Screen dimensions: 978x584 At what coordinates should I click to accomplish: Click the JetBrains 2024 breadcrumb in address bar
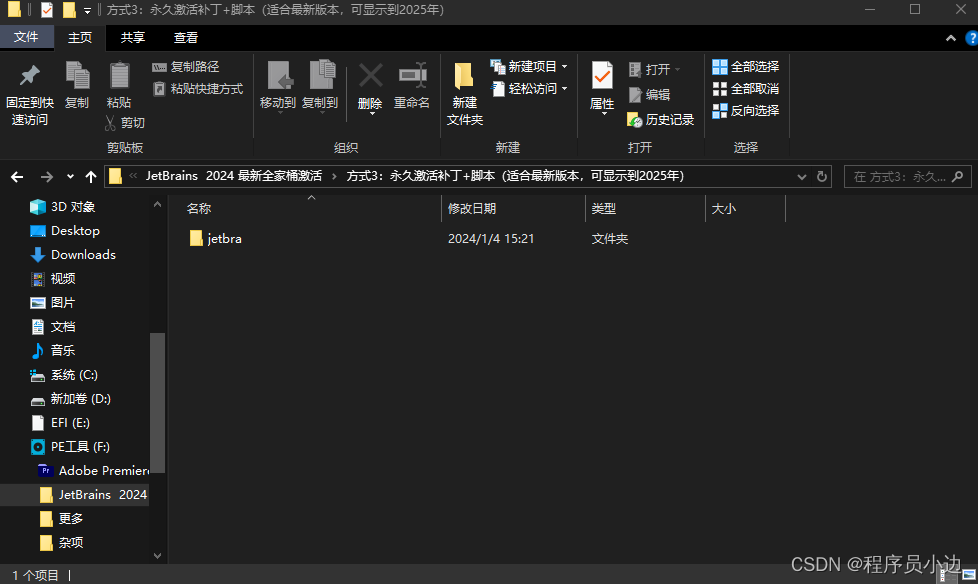point(234,176)
